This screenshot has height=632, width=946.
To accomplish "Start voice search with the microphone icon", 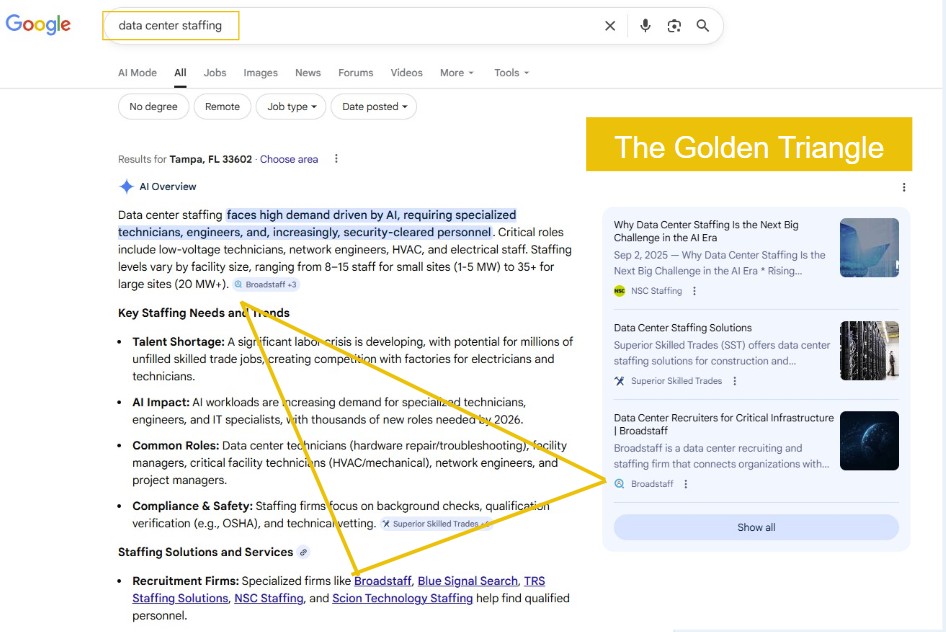I will pyautogui.click(x=644, y=26).
